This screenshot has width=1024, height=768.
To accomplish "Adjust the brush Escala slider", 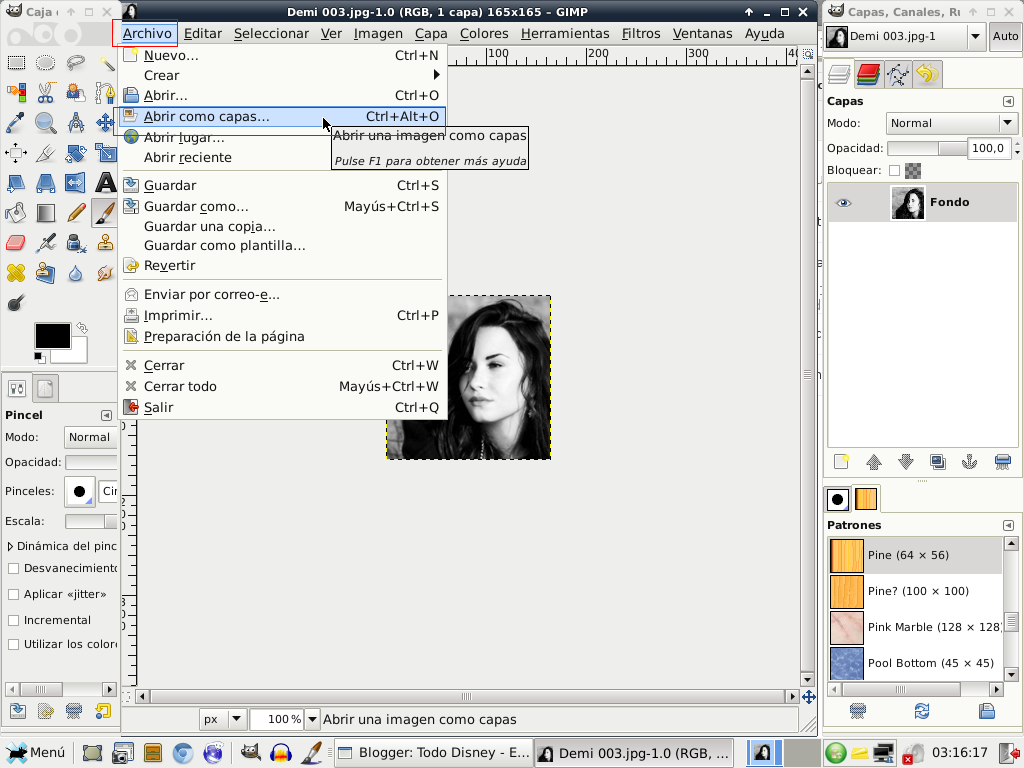I will click(x=91, y=521).
